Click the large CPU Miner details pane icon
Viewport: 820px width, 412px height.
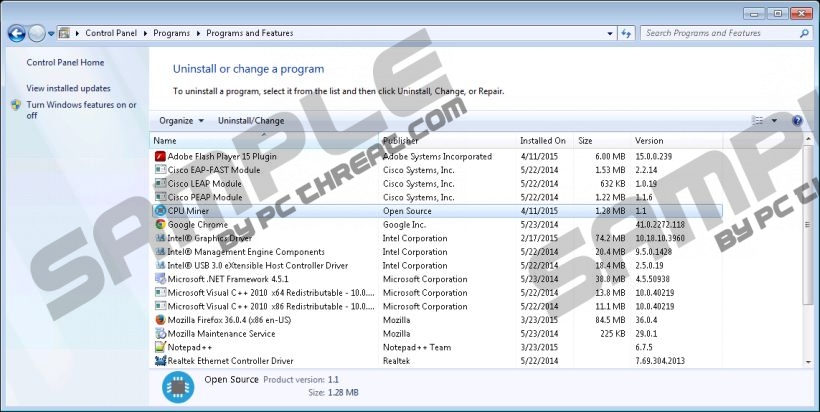click(178, 387)
